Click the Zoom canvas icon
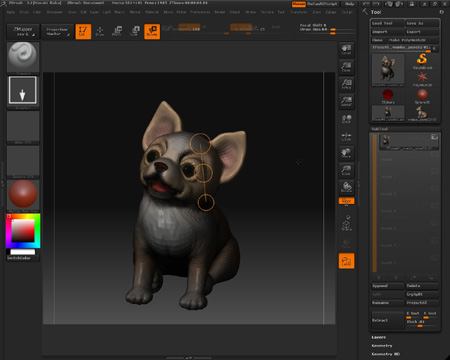Viewport: 450px width, 360px height. coord(346,67)
